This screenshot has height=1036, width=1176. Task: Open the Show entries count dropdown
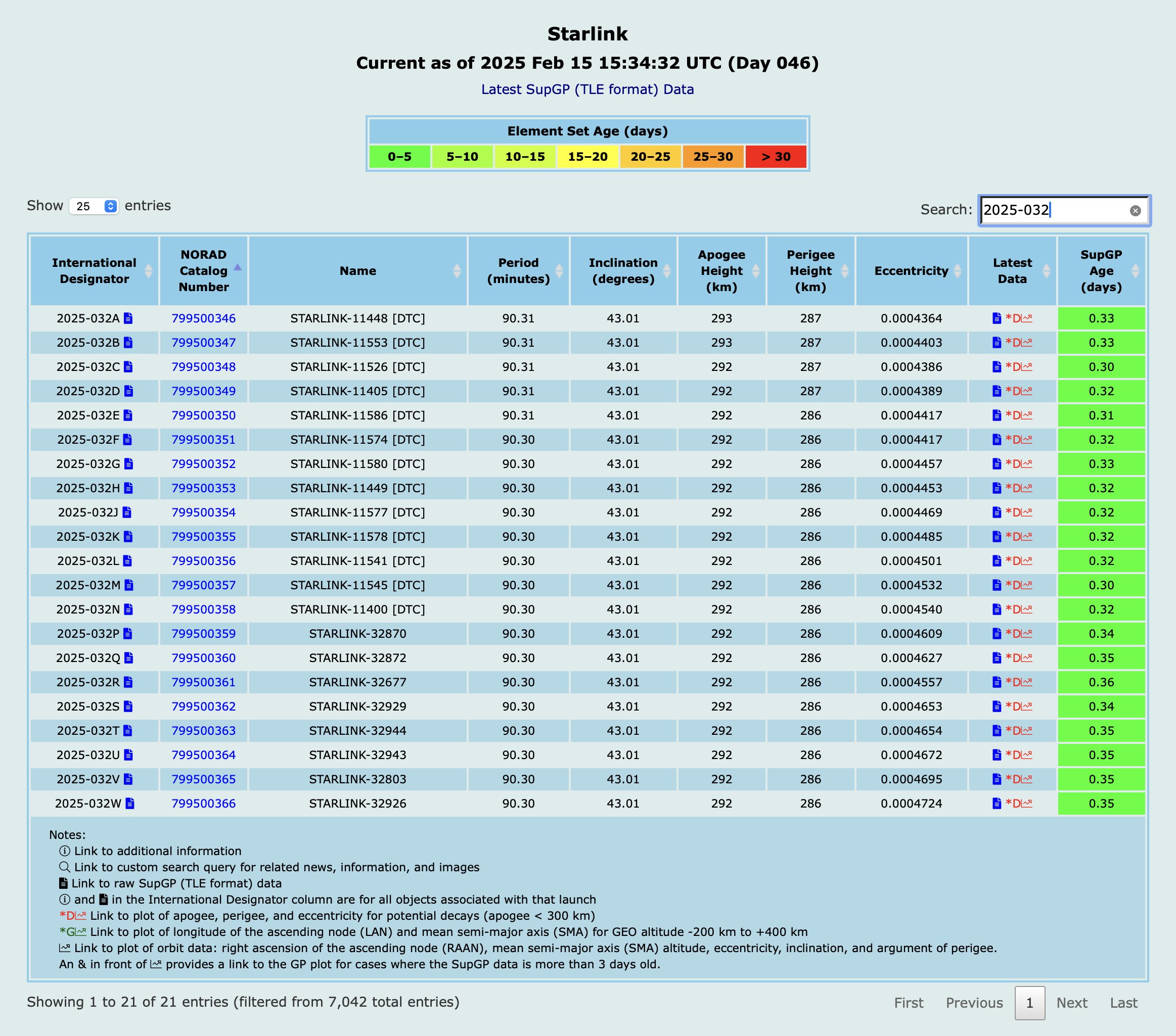(x=94, y=206)
